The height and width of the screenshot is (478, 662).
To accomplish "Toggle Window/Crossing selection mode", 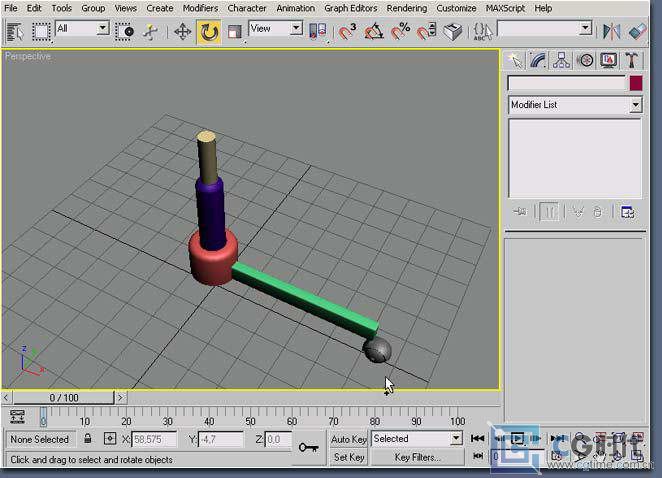I will pos(125,32).
